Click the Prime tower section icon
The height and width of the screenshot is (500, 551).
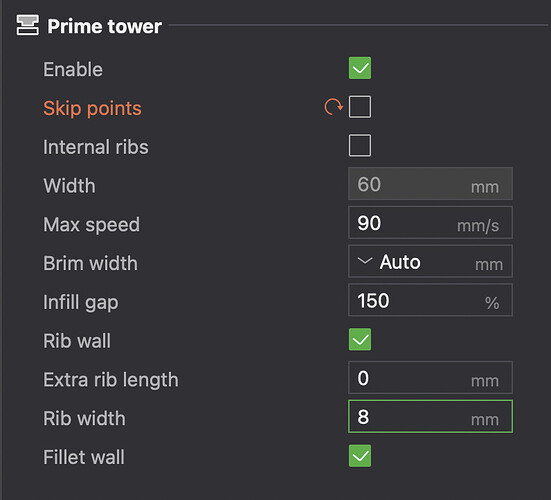tap(27, 25)
